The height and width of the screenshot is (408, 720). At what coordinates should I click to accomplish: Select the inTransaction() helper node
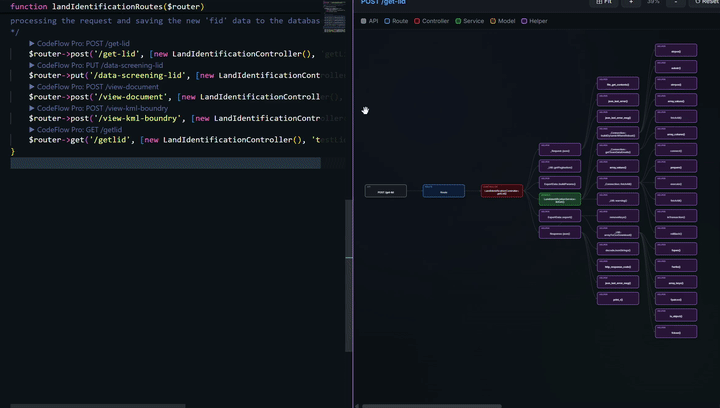coord(676,216)
